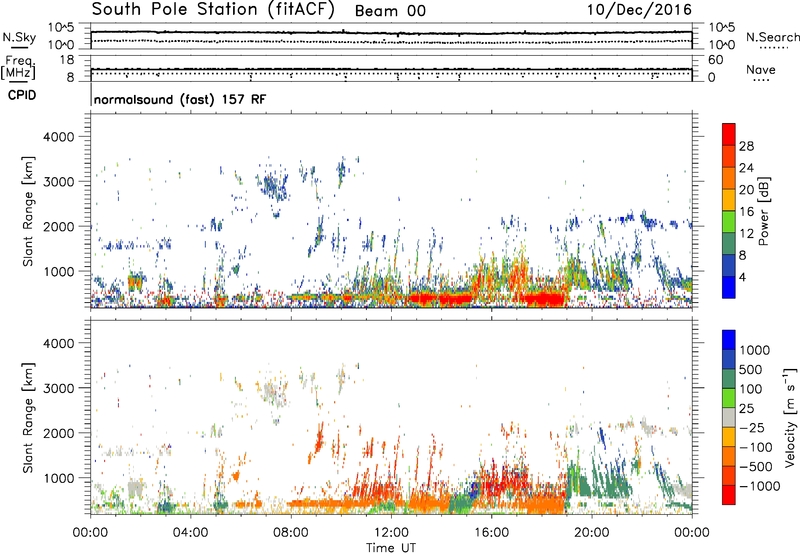Image resolution: width=800 pixels, height=554 pixels.
Task: Click 'normalsound (fast) 157 RF' text
Action: [x=180, y=99]
